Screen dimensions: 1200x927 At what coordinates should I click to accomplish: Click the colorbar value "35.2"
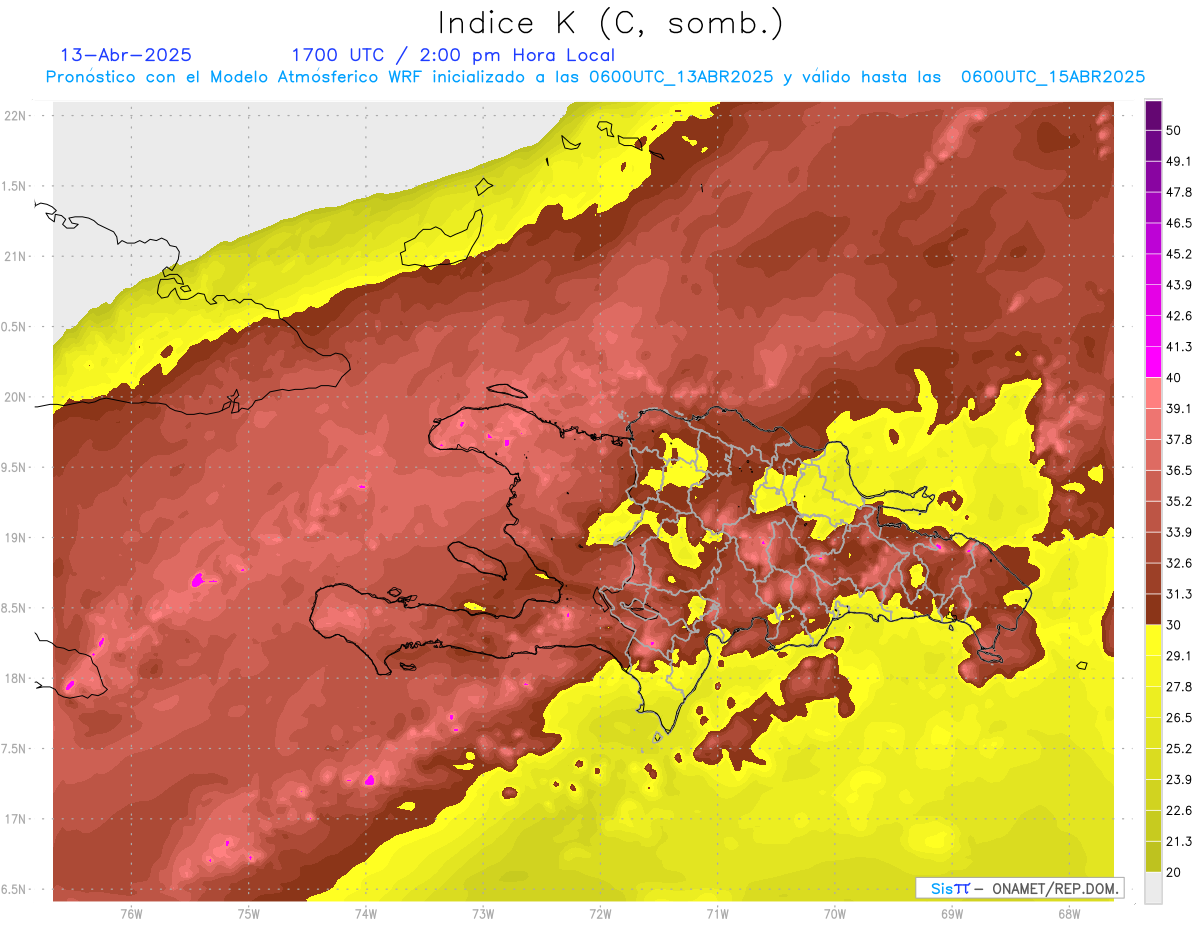point(1179,501)
